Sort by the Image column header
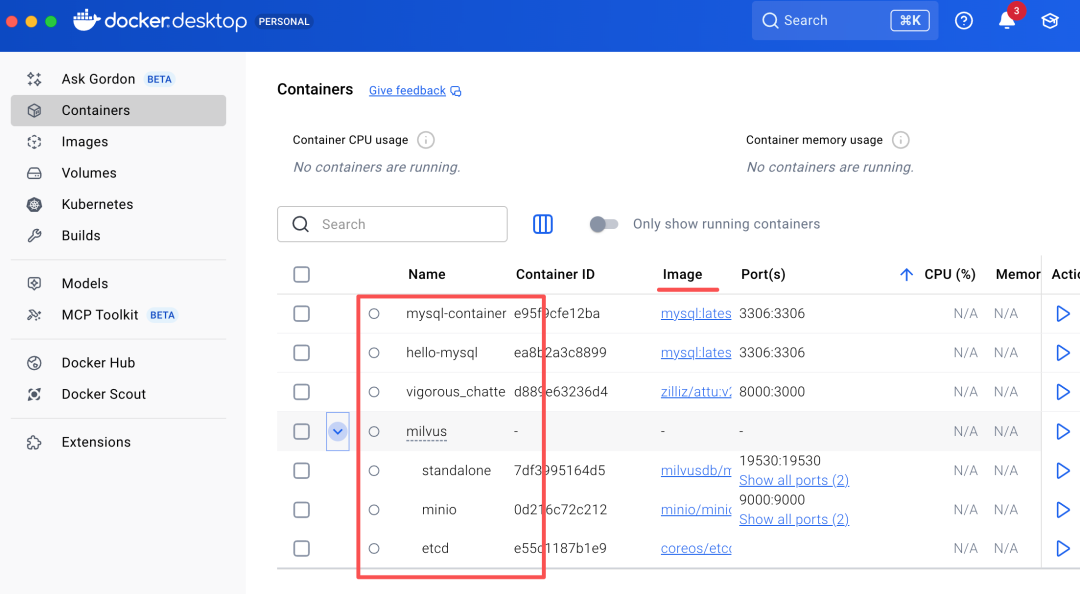The width and height of the screenshot is (1080, 594). (x=683, y=274)
